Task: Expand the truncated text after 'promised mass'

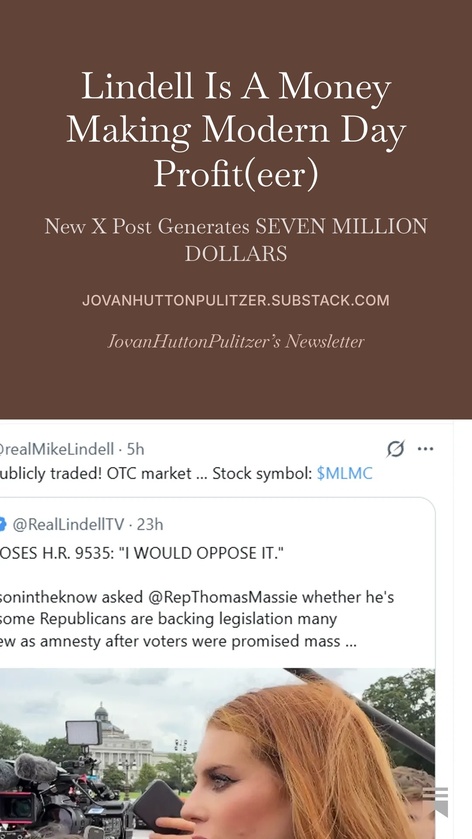Action: [351, 642]
